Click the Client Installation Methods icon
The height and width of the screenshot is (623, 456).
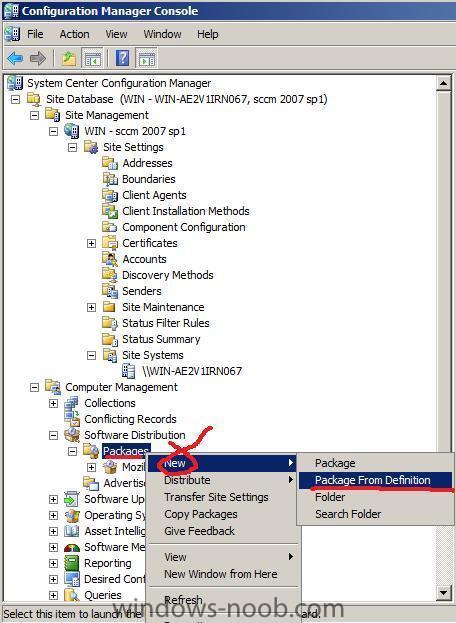[x=110, y=211]
